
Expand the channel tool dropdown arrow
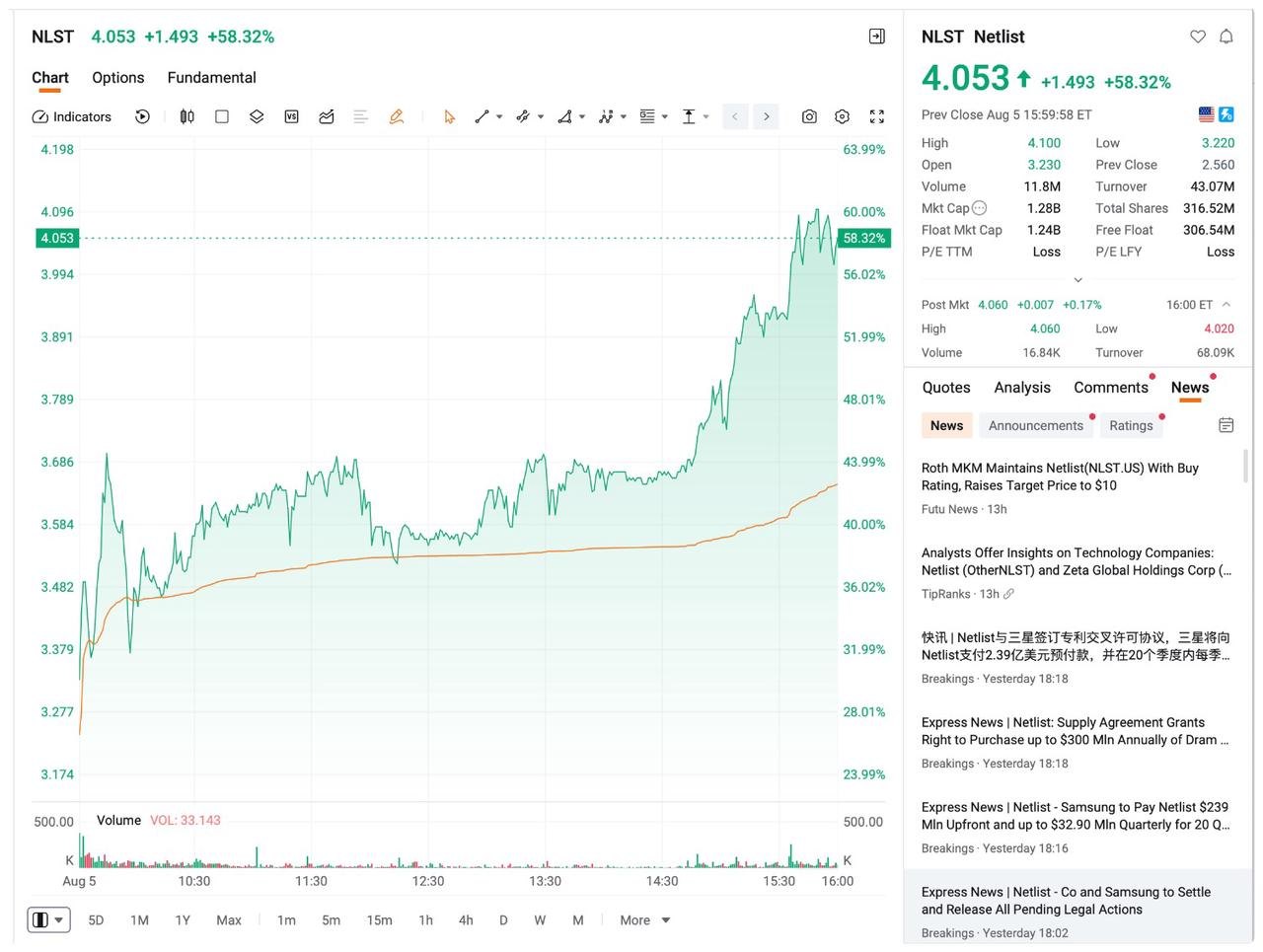[541, 116]
